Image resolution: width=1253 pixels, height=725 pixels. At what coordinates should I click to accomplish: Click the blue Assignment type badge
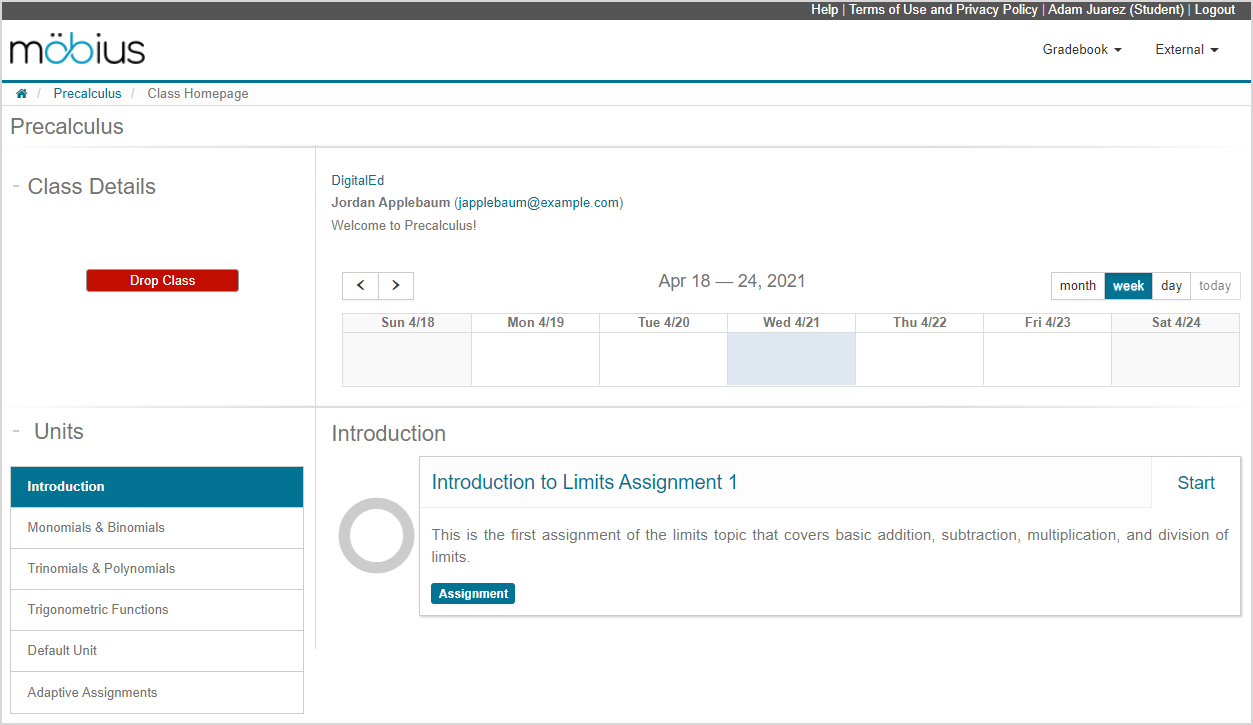click(x=472, y=593)
